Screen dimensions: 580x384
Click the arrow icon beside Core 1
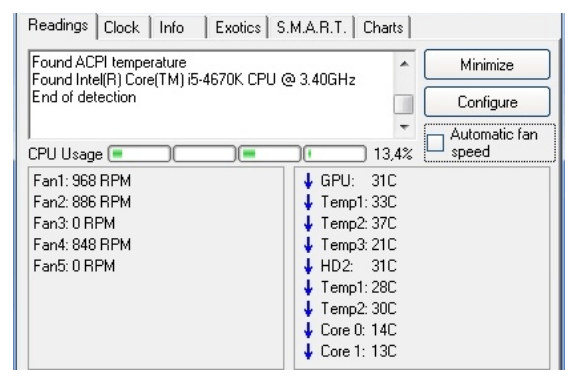308,351
